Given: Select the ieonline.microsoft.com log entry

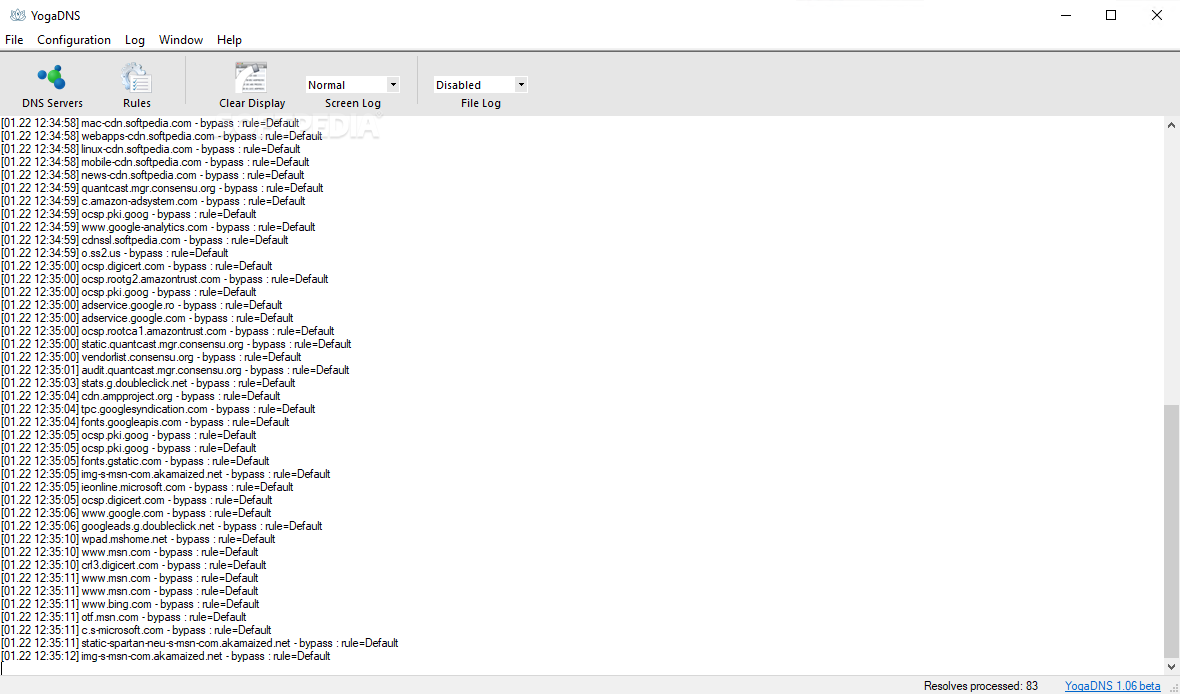Looking at the screenshot, I should (x=148, y=487).
